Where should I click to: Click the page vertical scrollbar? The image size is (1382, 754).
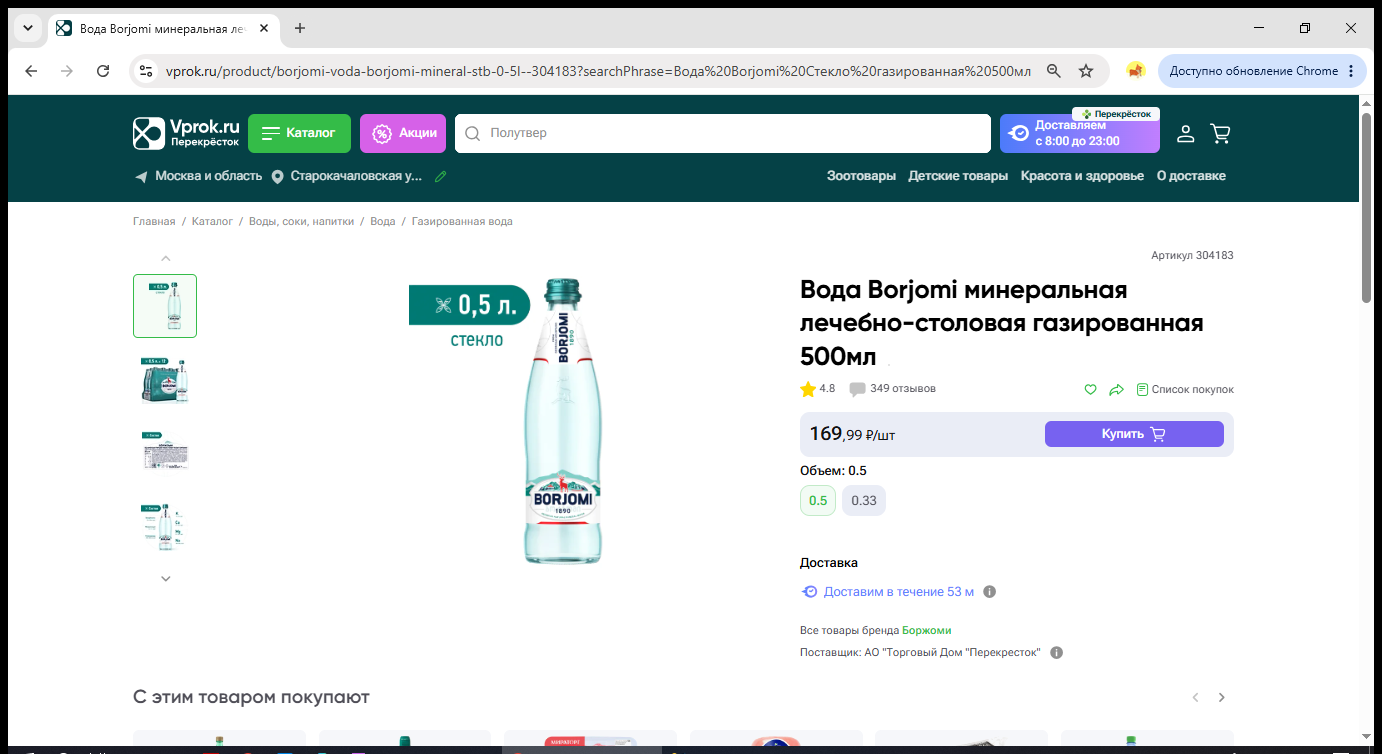pos(1367,208)
